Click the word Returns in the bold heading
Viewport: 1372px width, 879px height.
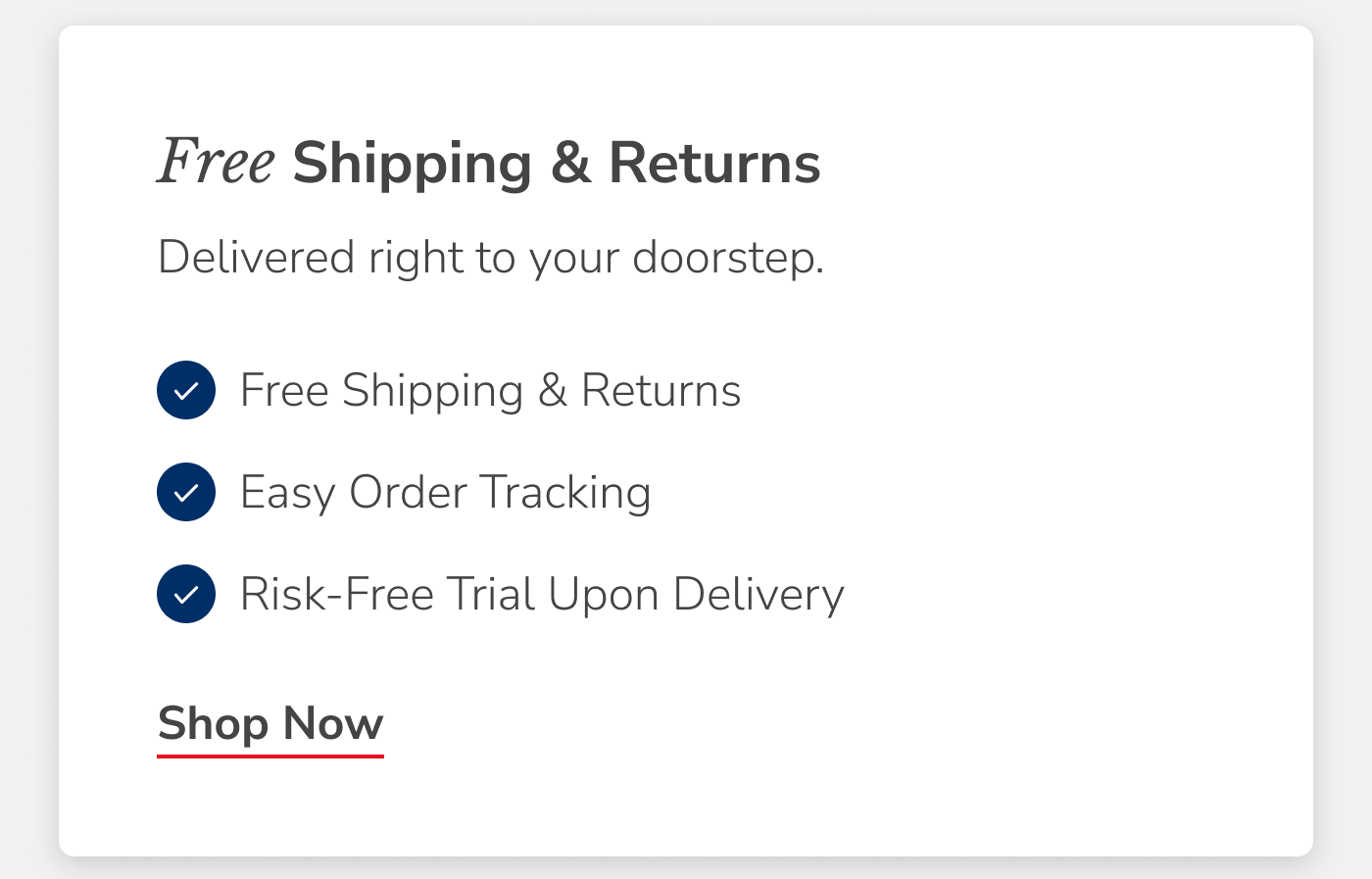714,163
